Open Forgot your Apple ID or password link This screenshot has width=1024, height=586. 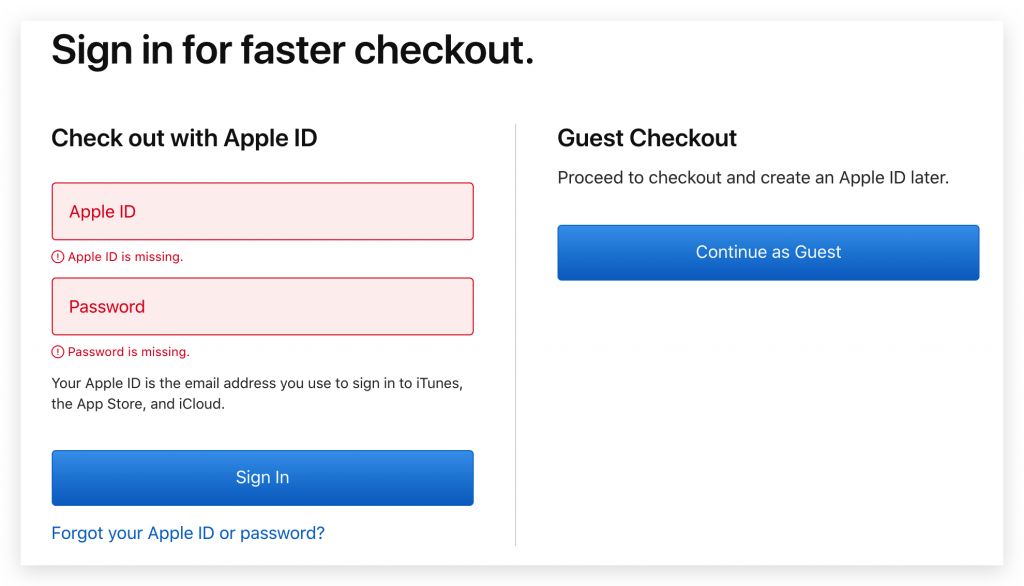(x=188, y=533)
